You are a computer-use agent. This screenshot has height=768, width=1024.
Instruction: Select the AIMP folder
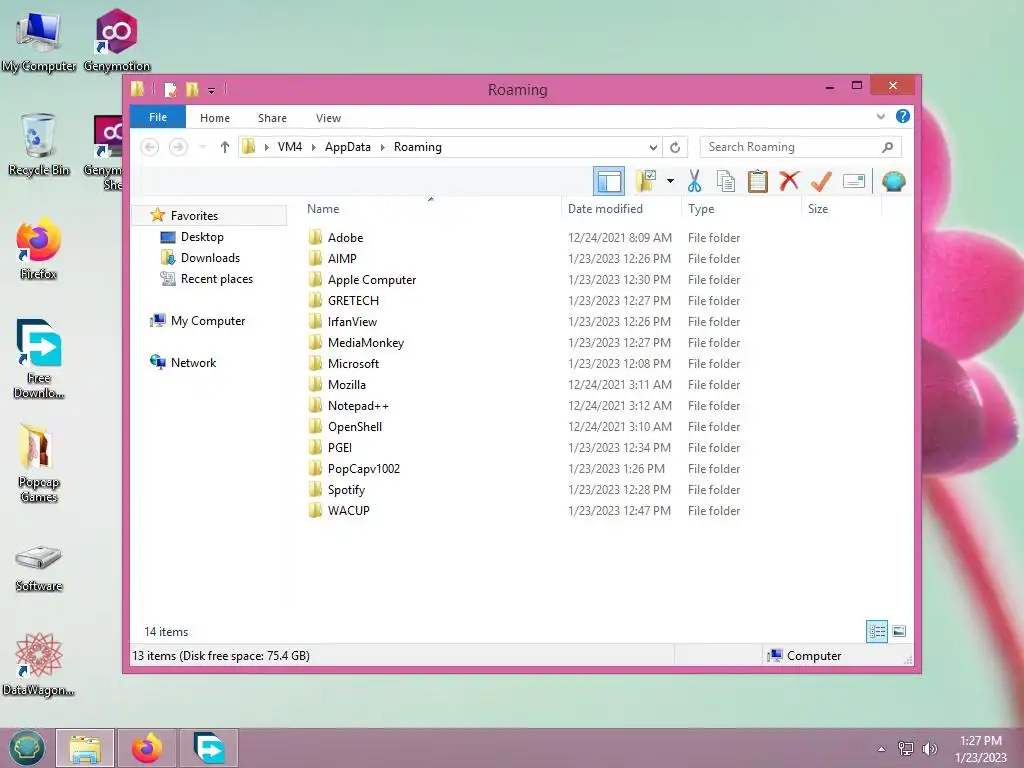342,259
